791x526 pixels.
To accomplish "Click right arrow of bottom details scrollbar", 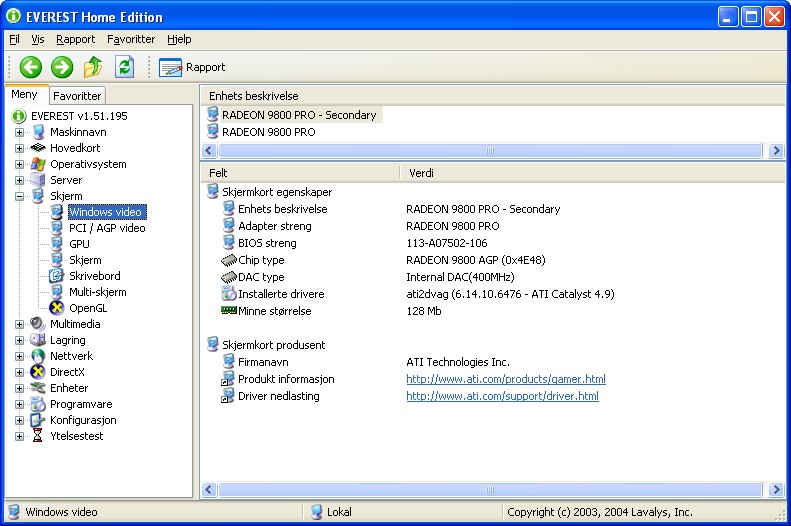I will tap(776, 489).
